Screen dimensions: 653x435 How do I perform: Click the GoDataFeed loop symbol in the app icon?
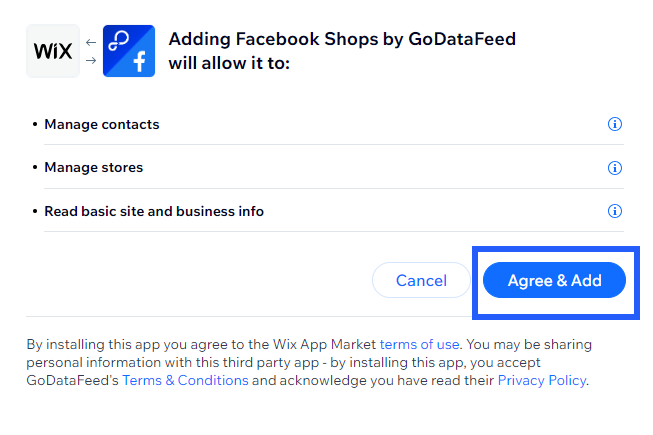pyautogui.click(x=119, y=41)
